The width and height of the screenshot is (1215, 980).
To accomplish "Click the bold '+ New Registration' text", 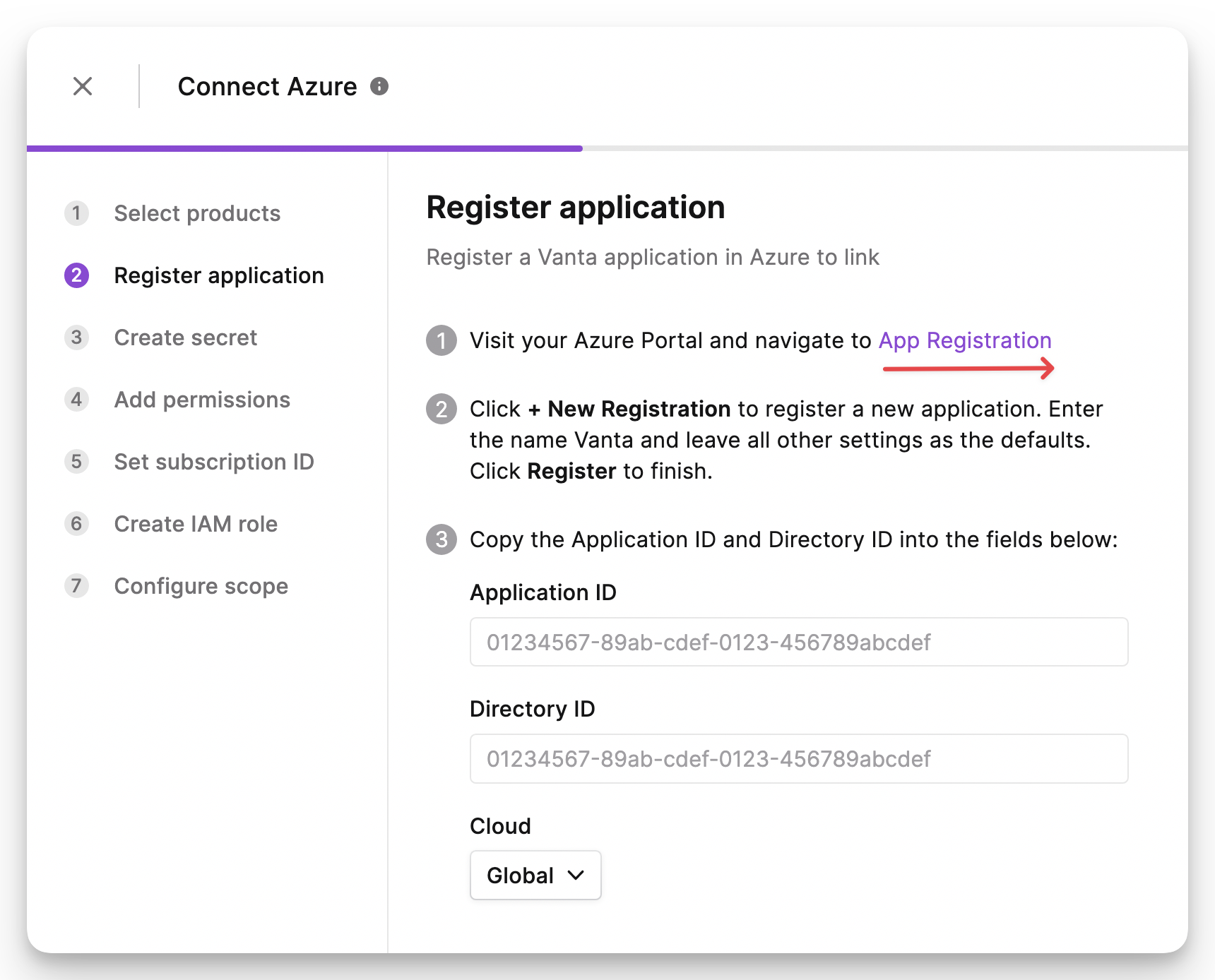I will [x=629, y=409].
